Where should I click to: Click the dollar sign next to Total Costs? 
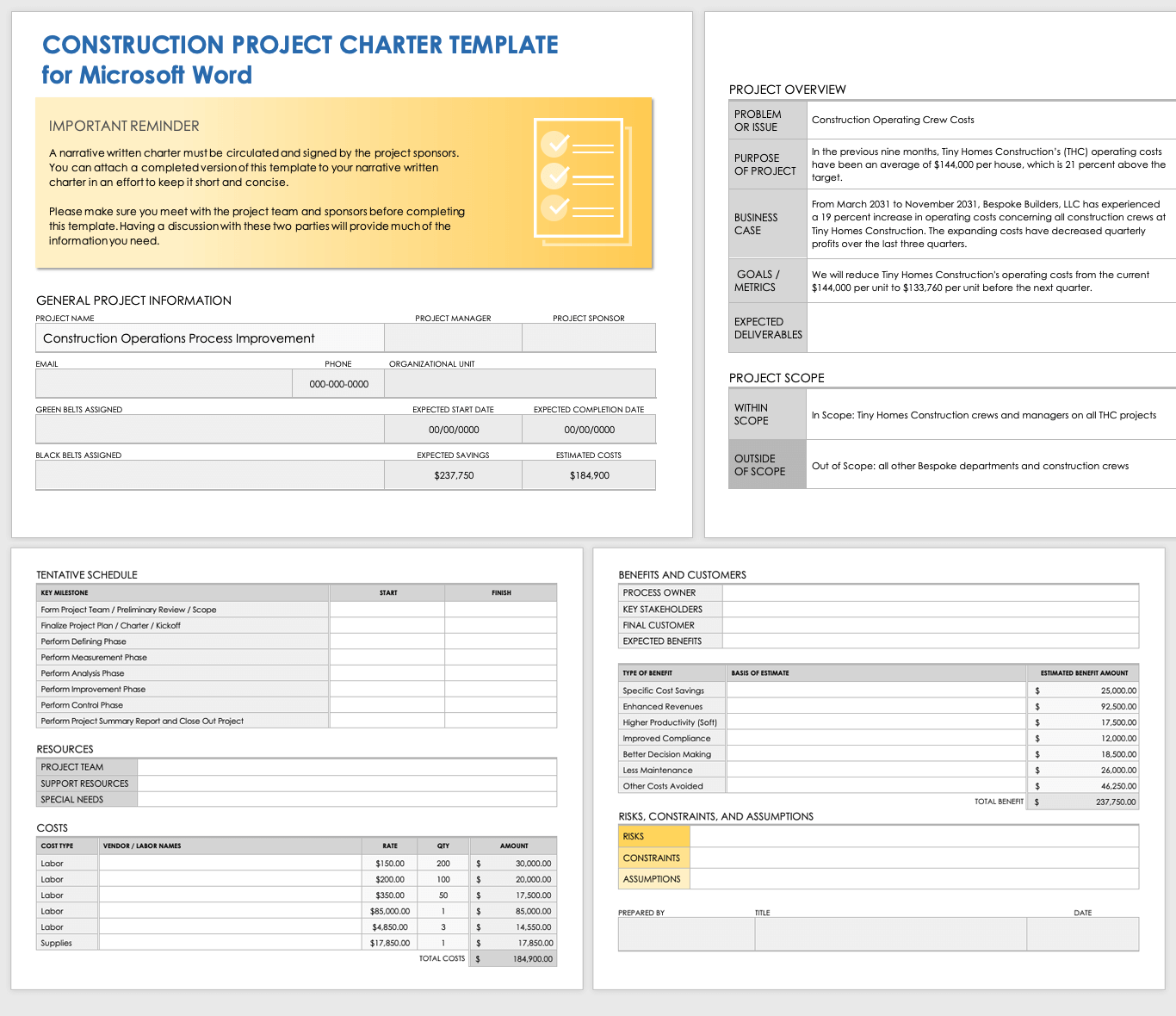(479, 957)
